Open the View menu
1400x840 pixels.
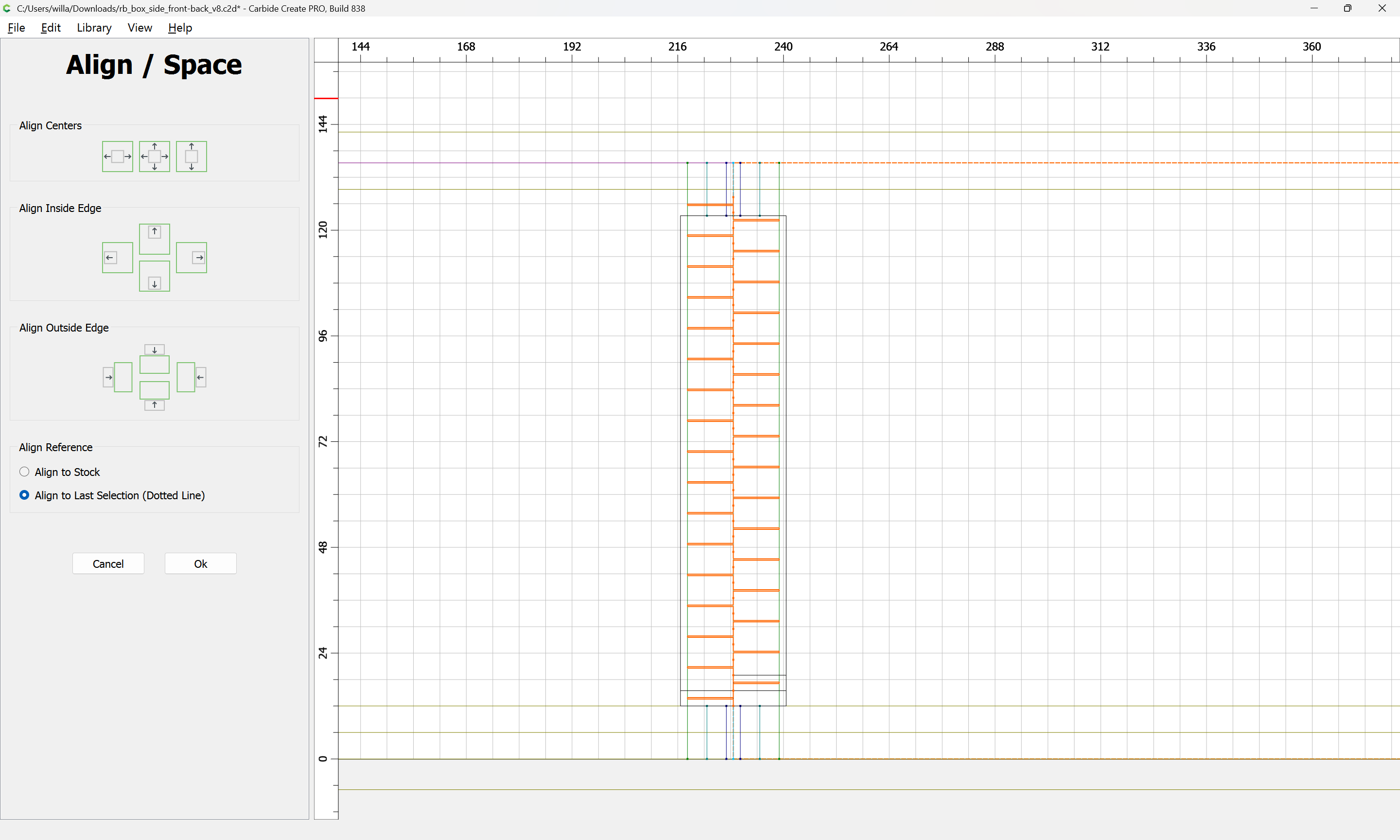[x=139, y=28]
